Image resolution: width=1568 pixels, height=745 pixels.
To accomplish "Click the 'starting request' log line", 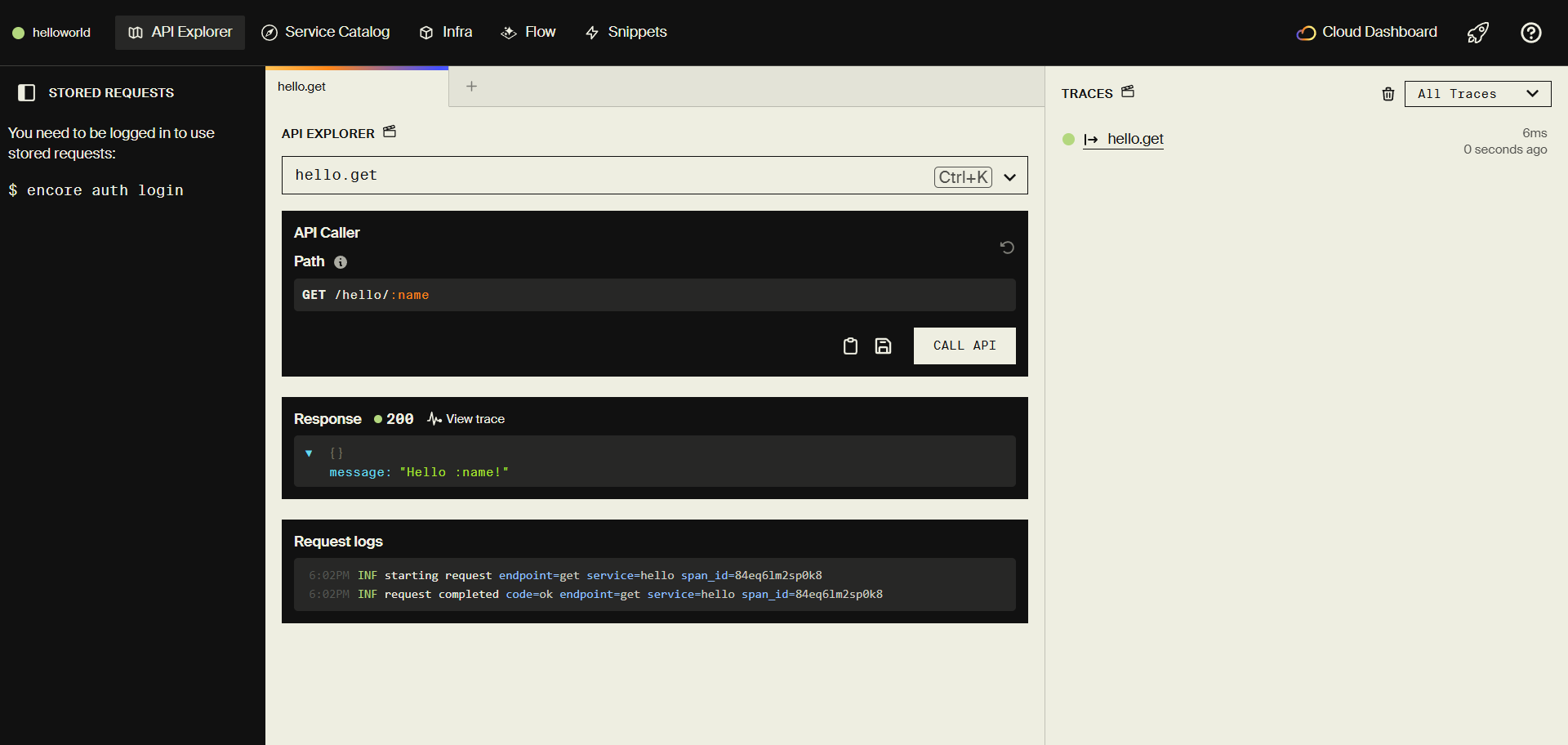I will click(565, 576).
